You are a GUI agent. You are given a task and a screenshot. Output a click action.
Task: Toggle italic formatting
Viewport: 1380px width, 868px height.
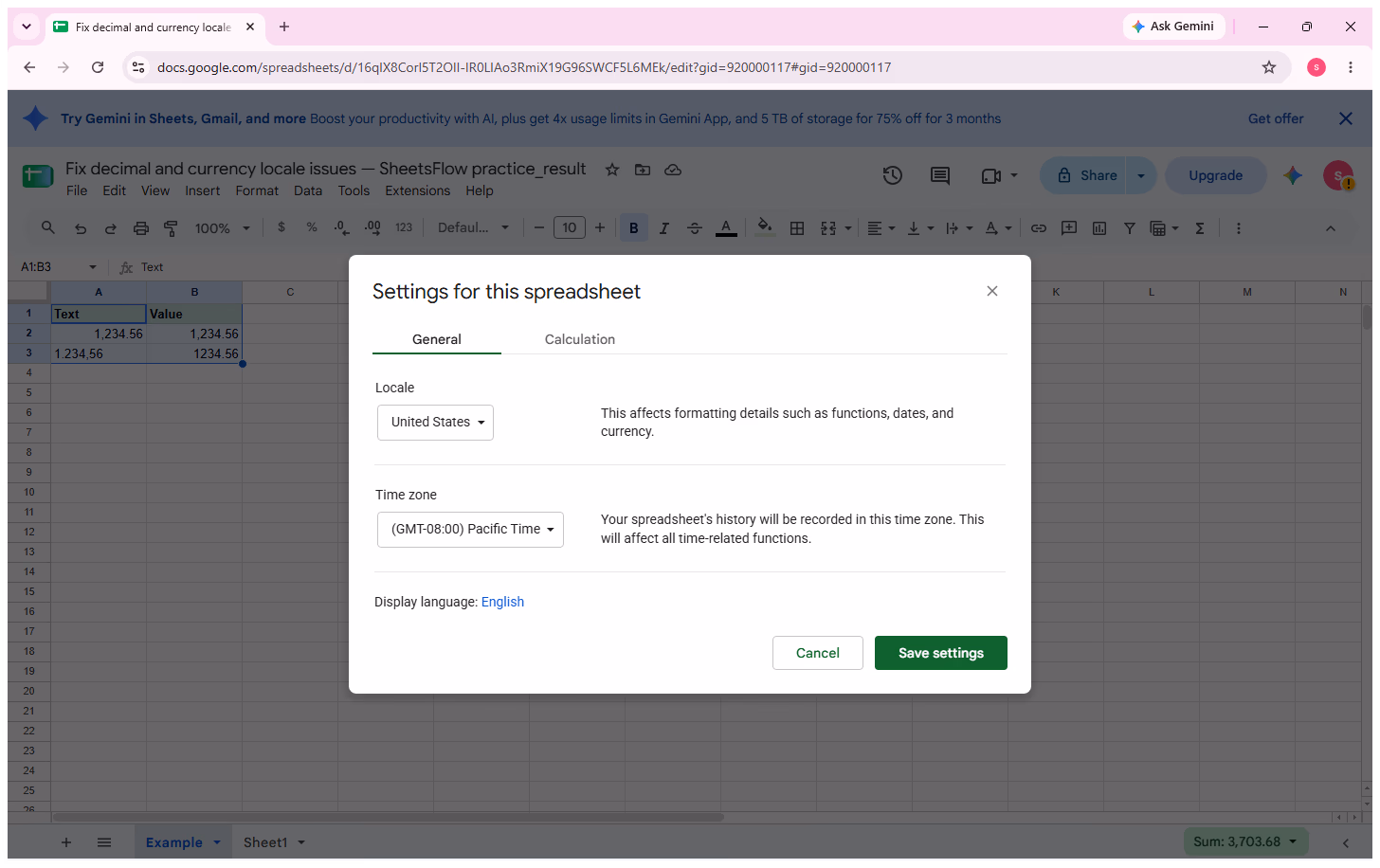click(x=664, y=228)
